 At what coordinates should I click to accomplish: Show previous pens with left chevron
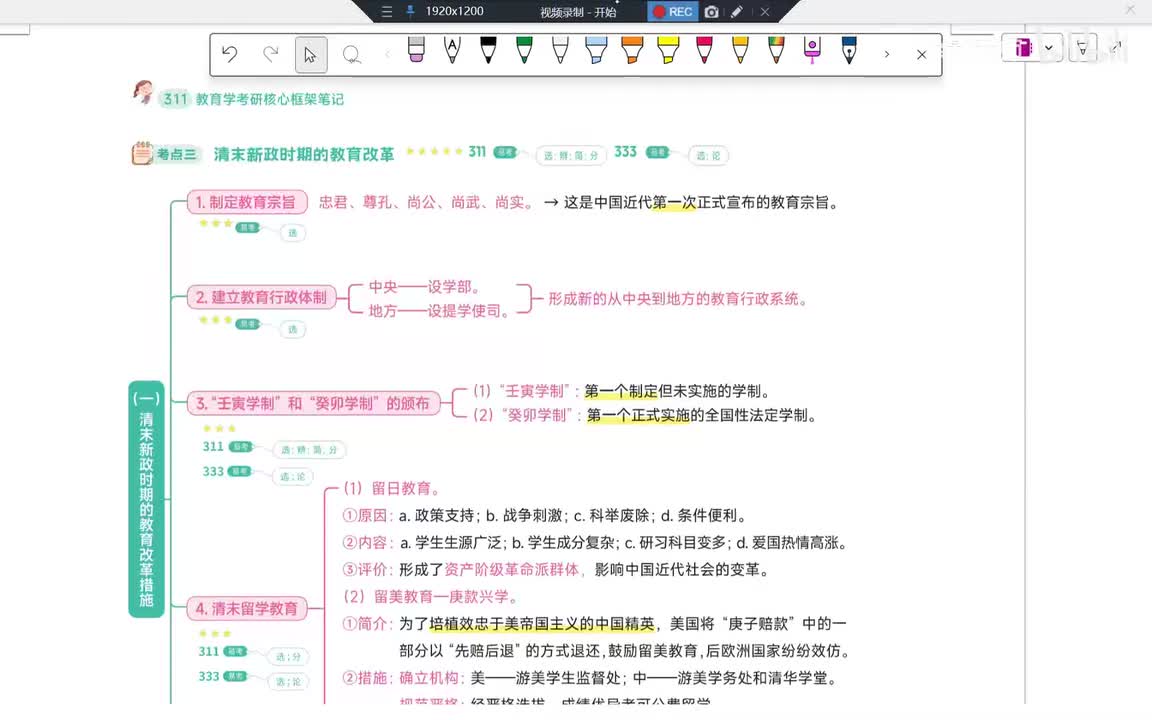click(x=387, y=54)
